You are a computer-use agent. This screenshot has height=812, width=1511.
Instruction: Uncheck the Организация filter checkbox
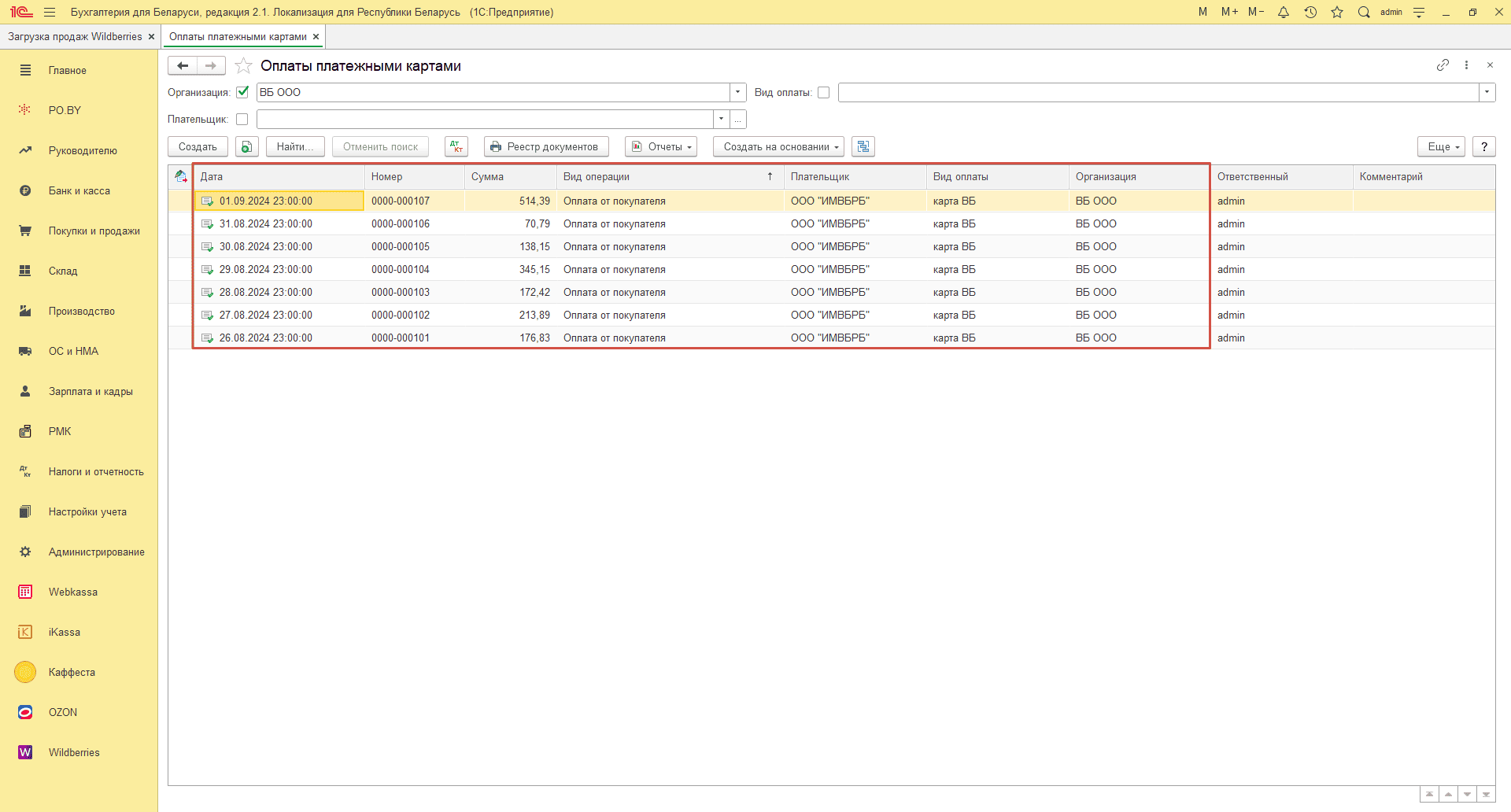[x=242, y=92]
